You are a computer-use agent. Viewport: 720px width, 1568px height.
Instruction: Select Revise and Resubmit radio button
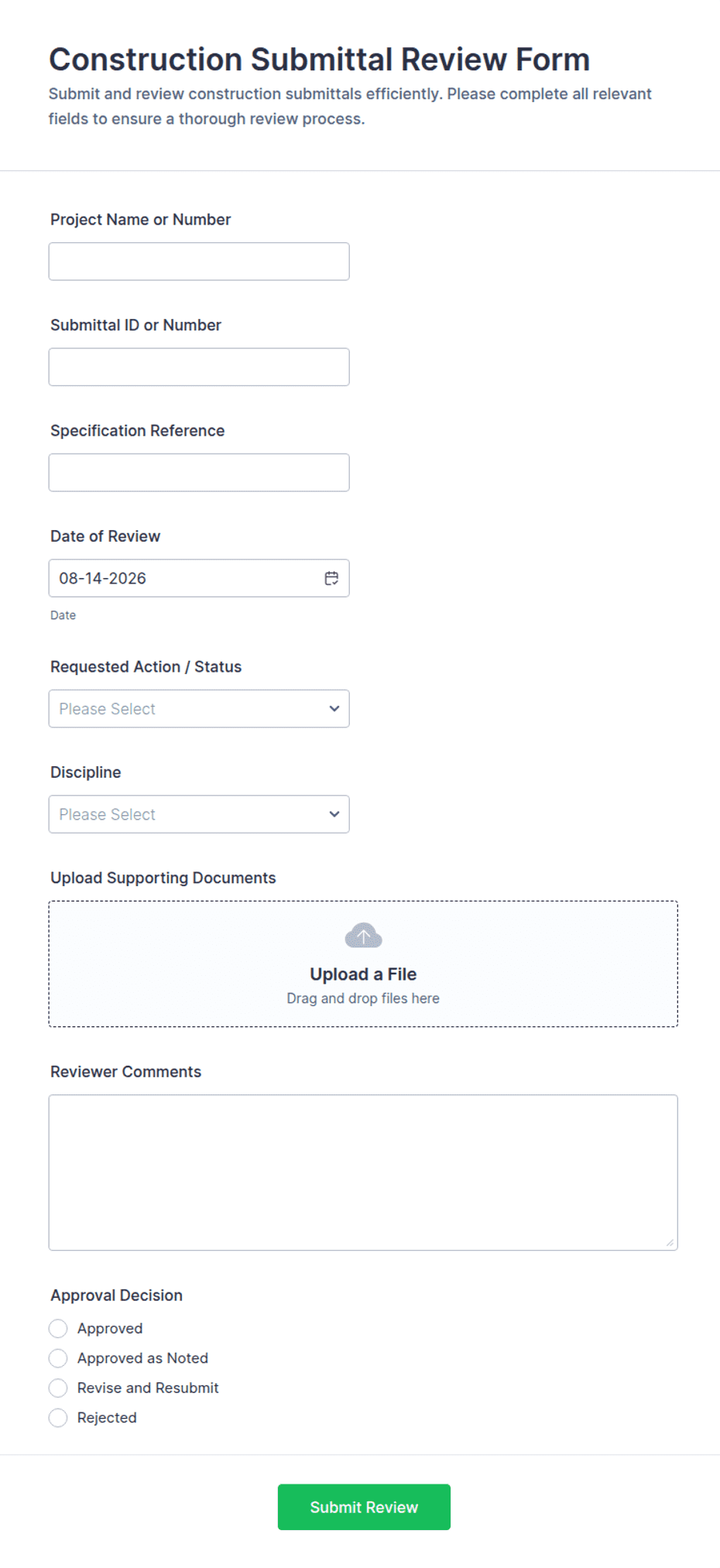[58, 1388]
